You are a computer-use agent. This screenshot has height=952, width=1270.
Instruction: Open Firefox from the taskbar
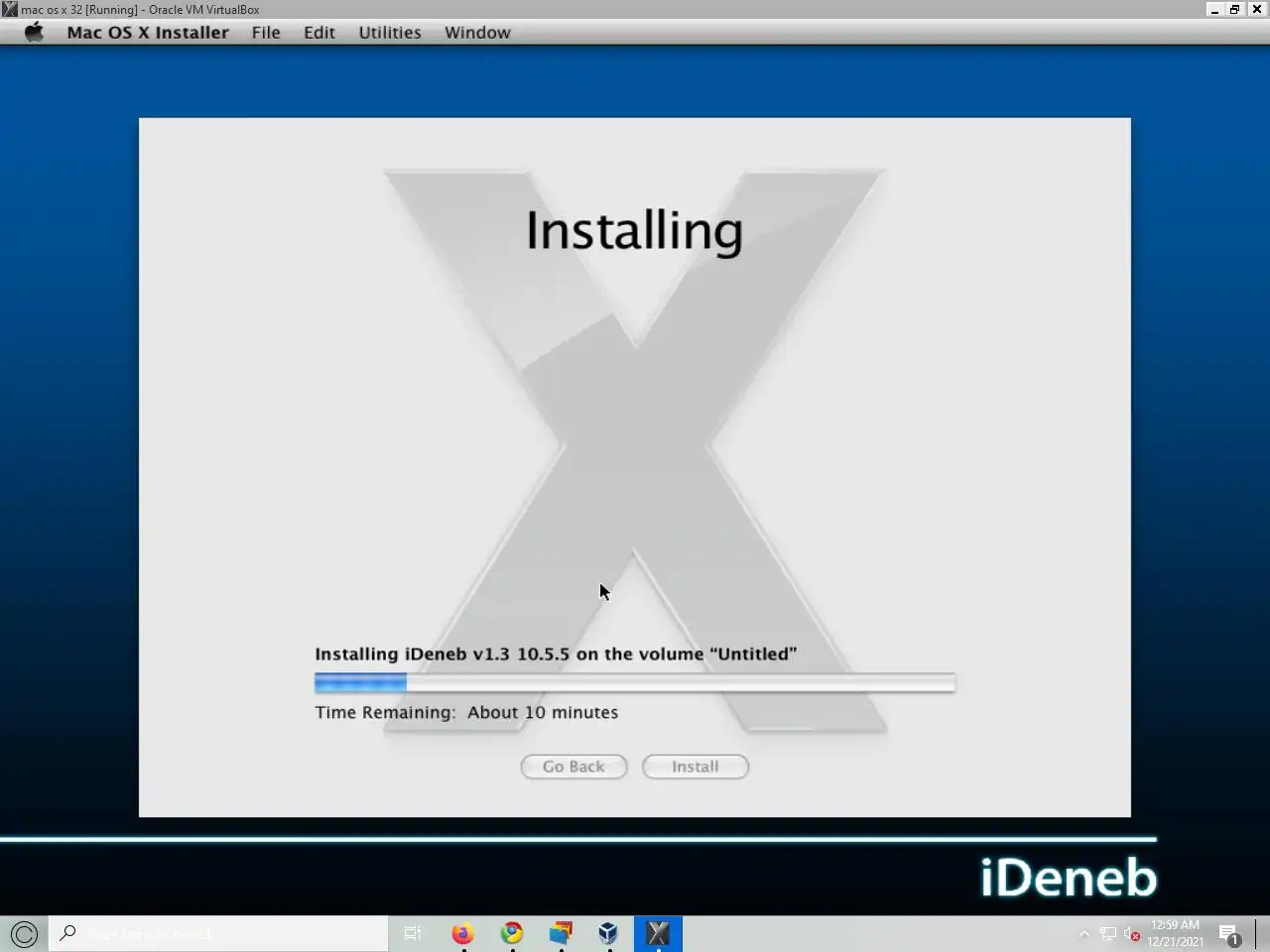[463, 933]
